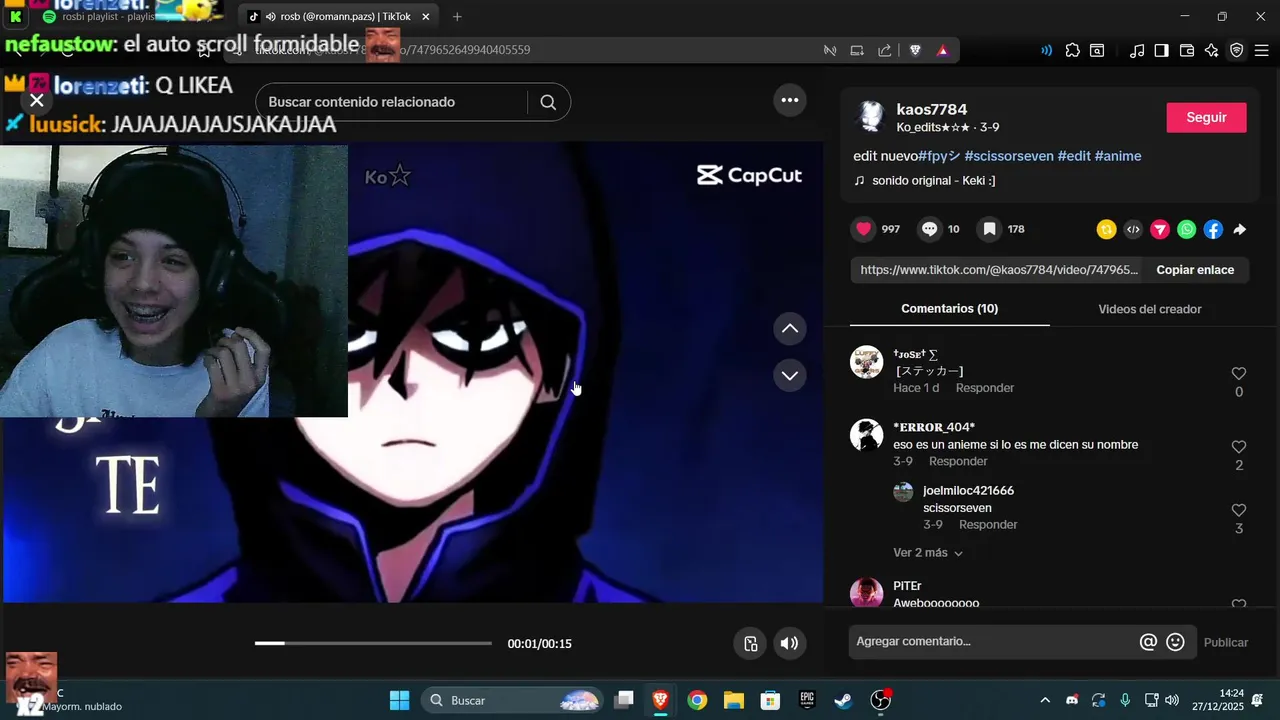
Task: Open the #scissorseven hashtag
Action: (x=1009, y=156)
